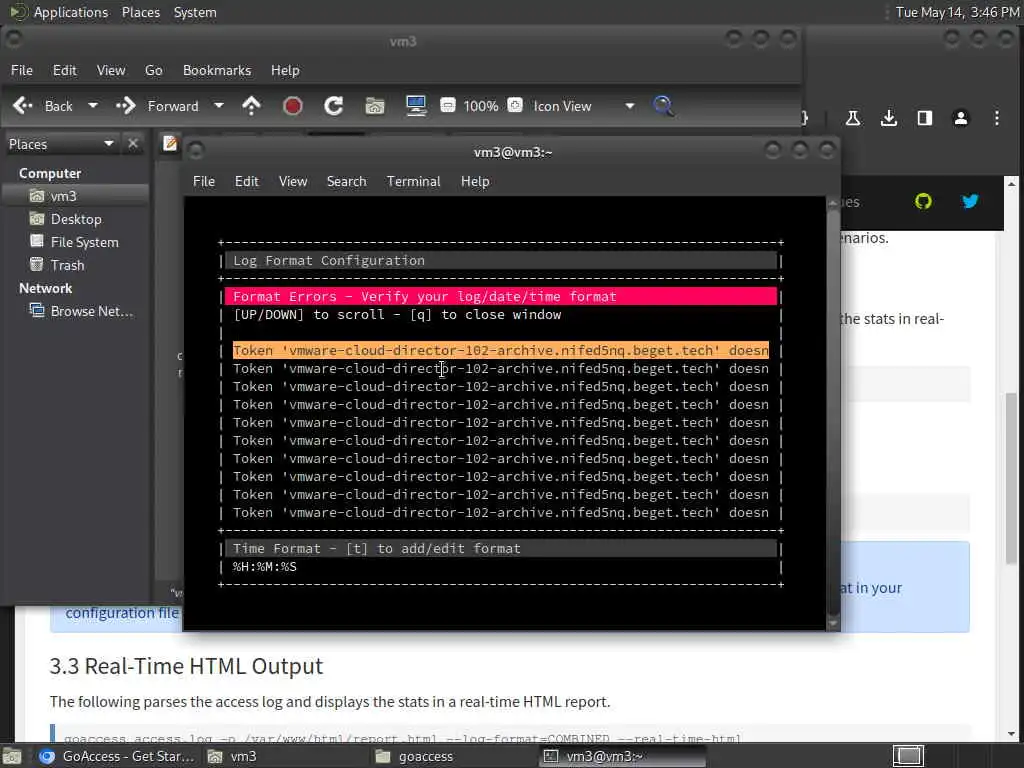Open the Places side pane dropdown

(61, 144)
